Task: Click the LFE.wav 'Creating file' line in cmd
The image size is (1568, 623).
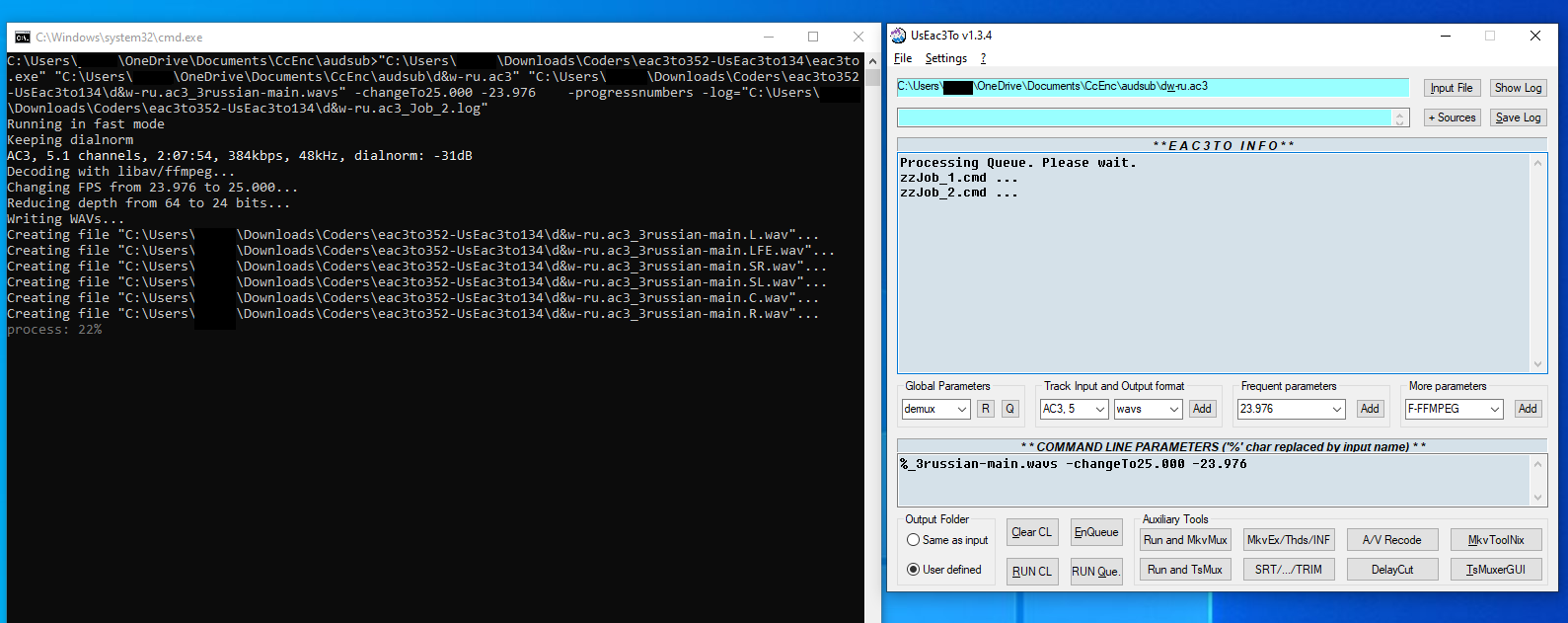Action: pyautogui.click(x=421, y=251)
